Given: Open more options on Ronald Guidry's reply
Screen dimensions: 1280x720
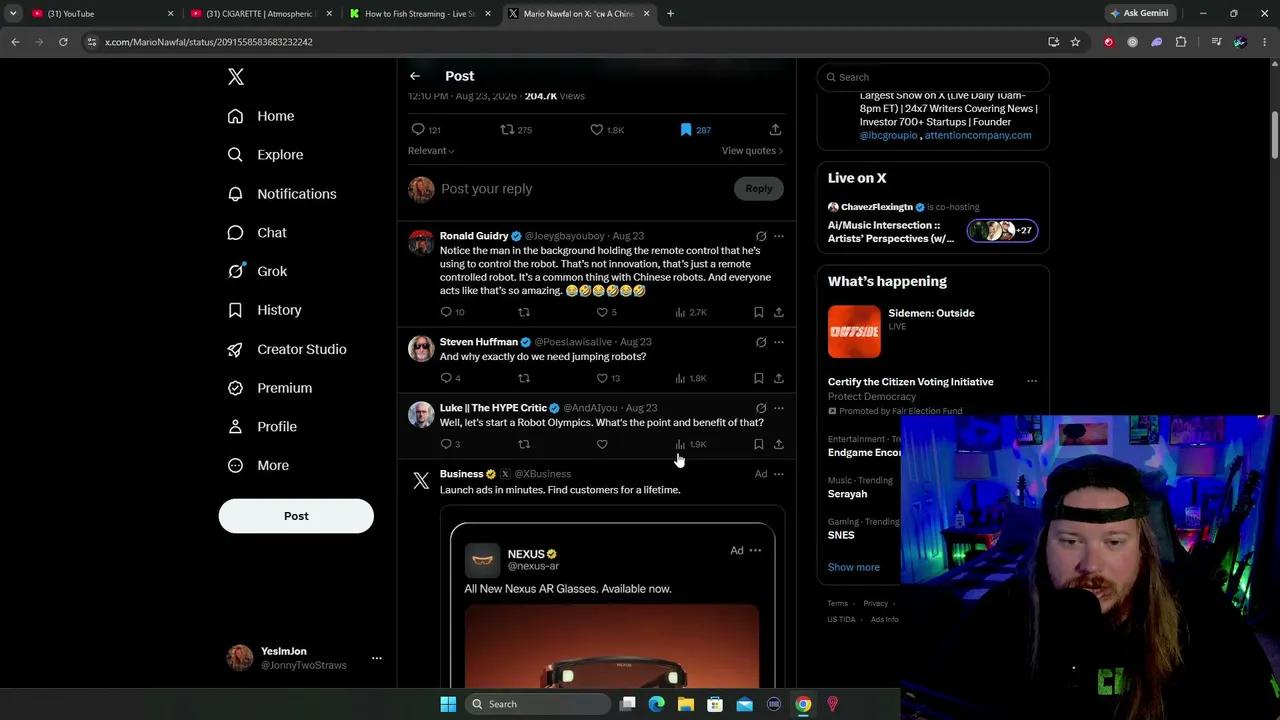Looking at the screenshot, I should click(x=779, y=237).
